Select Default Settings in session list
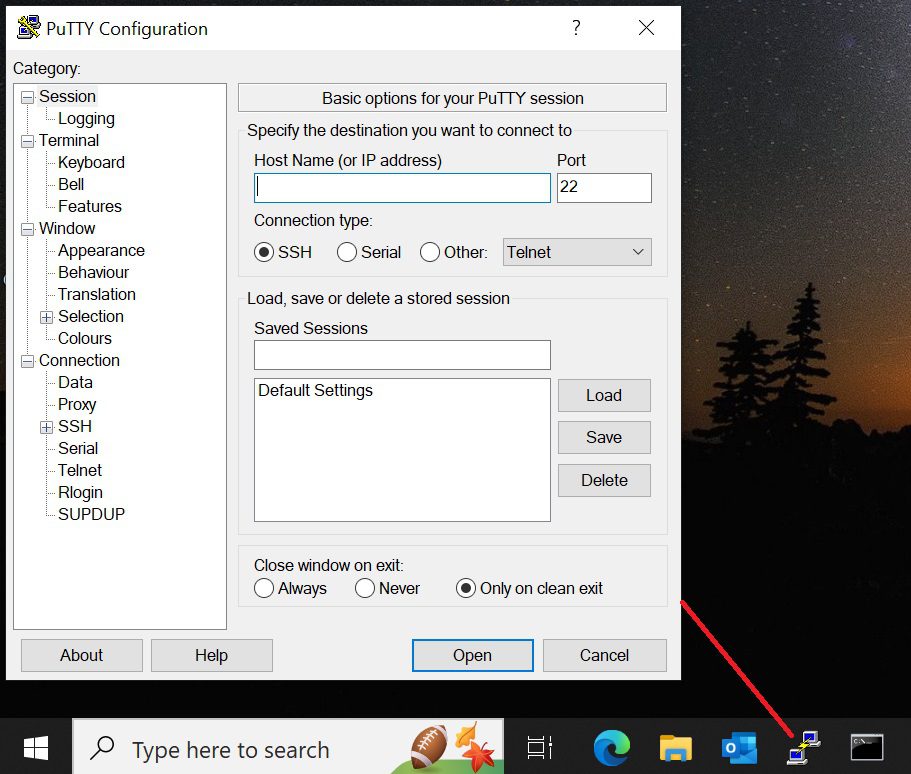 pos(315,390)
